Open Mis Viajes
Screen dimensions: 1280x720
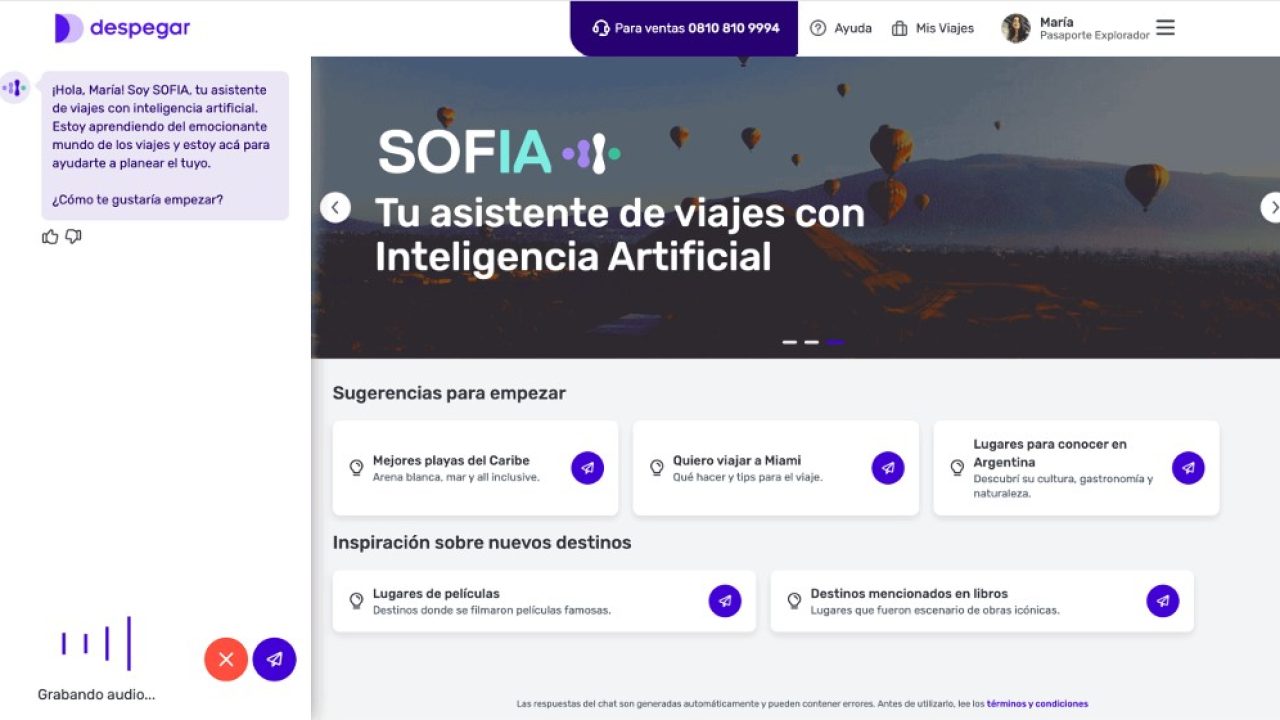932,28
